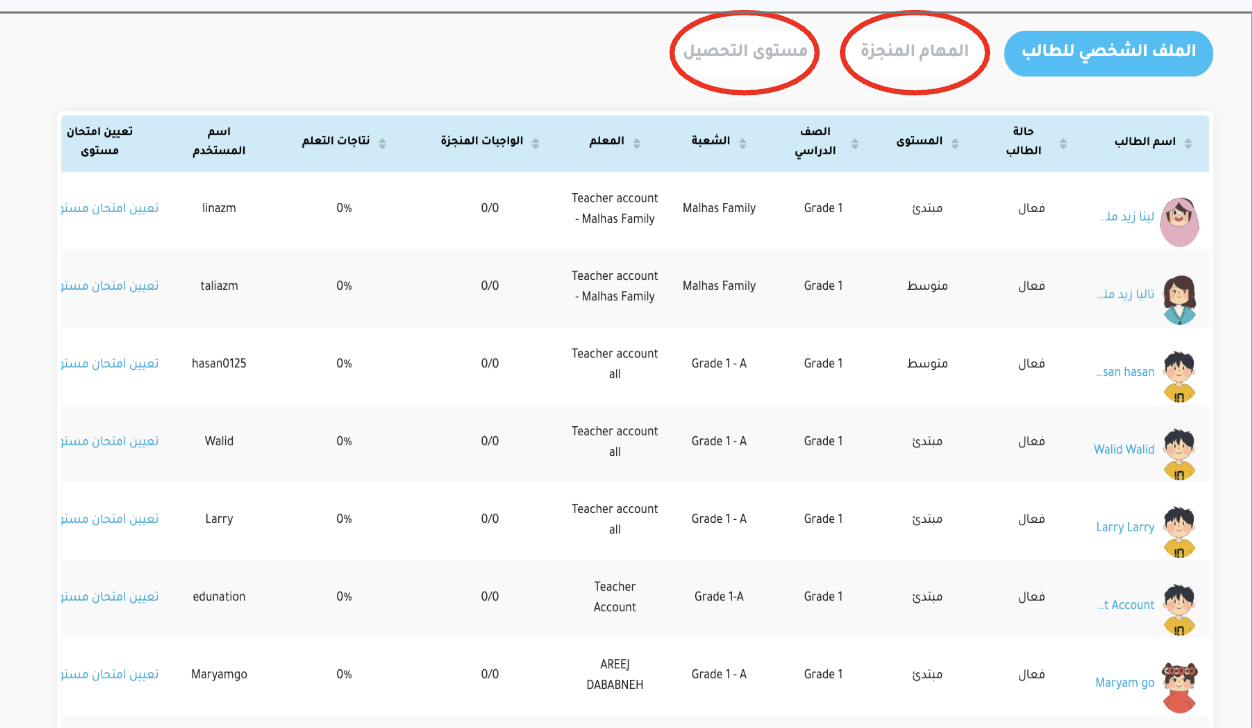This screenshot has width=1252, height=728.
Task: Assign level exam for user linazm
Action: coord(110,208)
